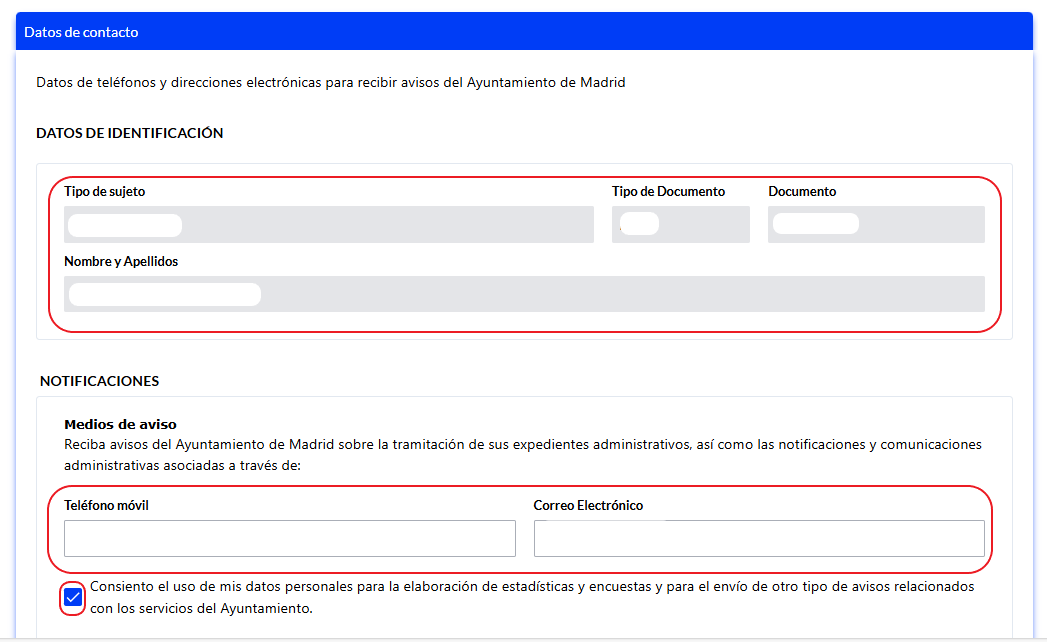Click the Datos de contacto header title
1047x642 pixels.
pyautogui.click(x=81, y=32)
